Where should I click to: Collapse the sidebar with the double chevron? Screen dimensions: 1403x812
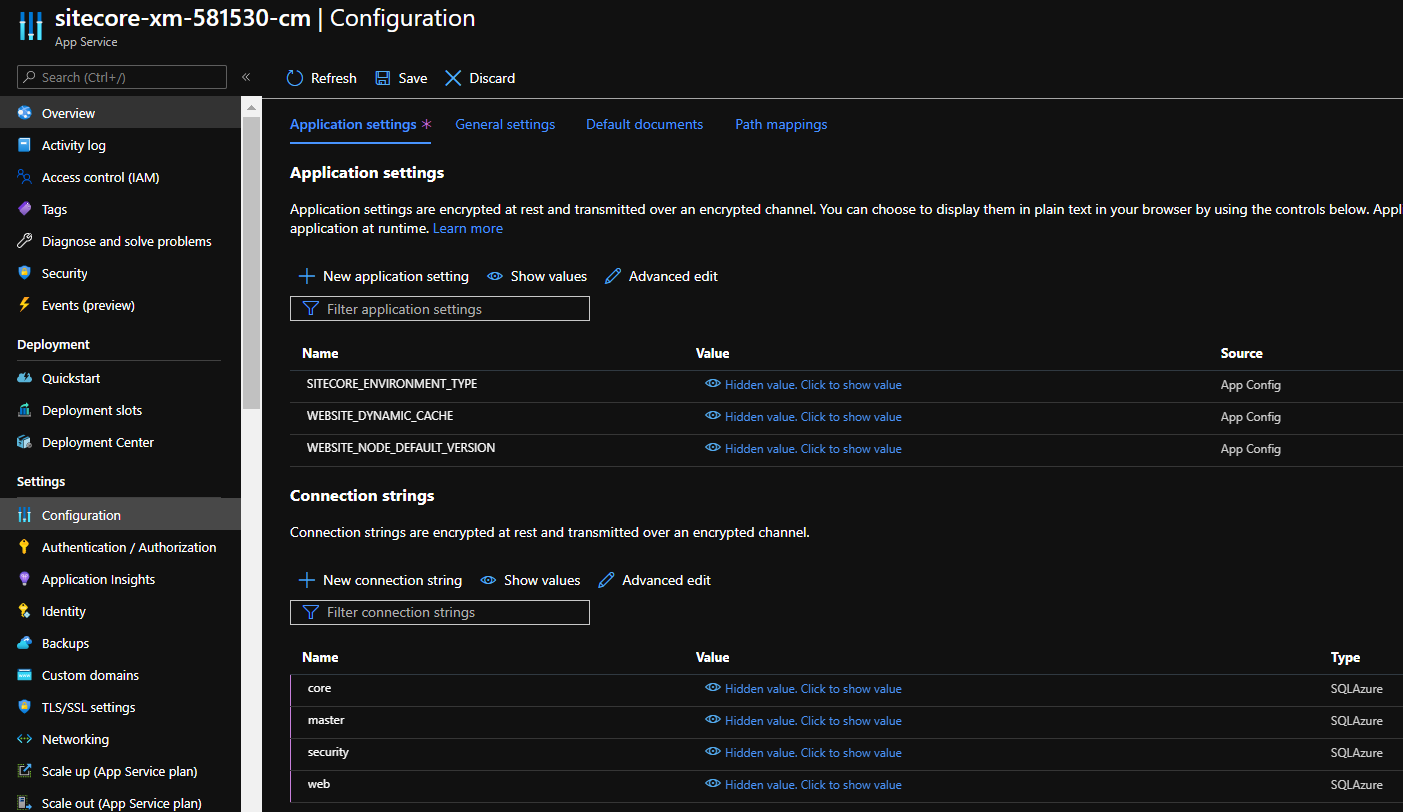coord(246,77)
